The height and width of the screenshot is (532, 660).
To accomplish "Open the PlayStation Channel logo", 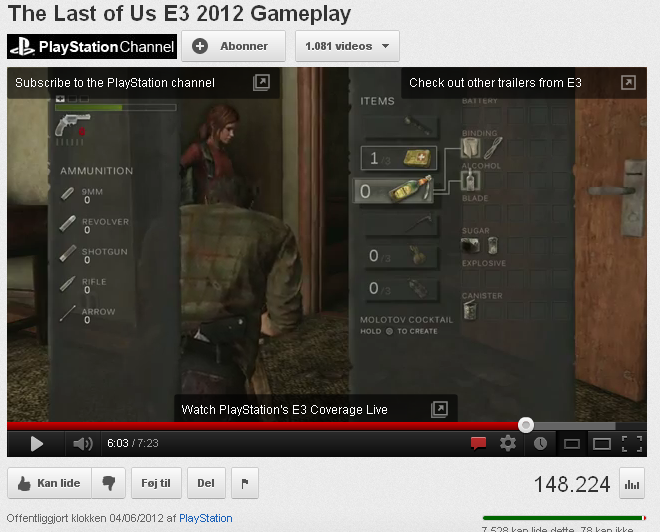I will 92,46.
